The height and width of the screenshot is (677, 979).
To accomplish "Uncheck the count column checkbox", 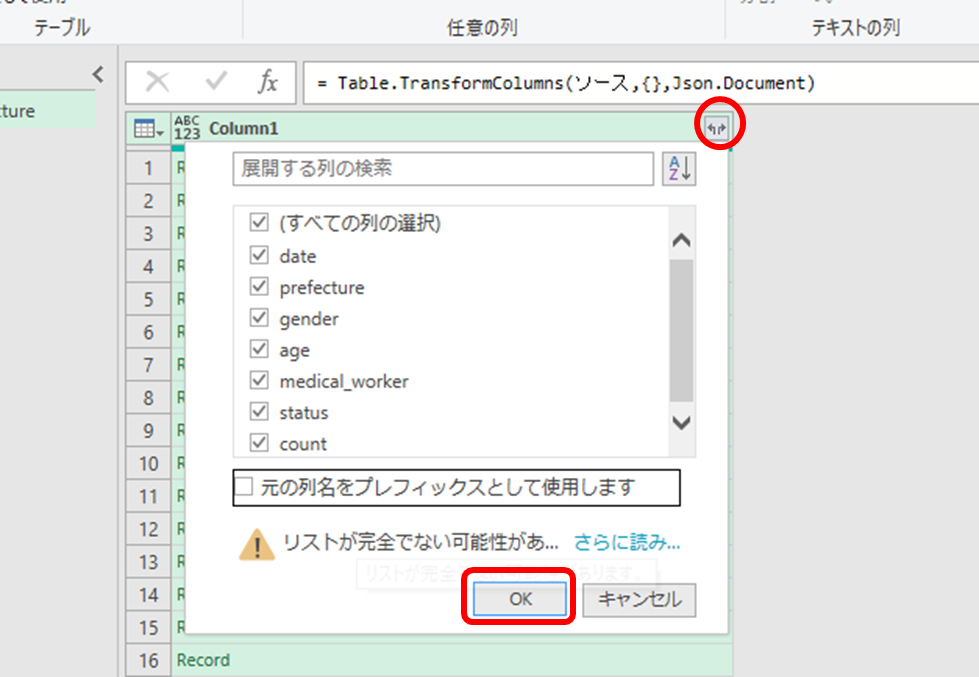I will pos(258,443).
